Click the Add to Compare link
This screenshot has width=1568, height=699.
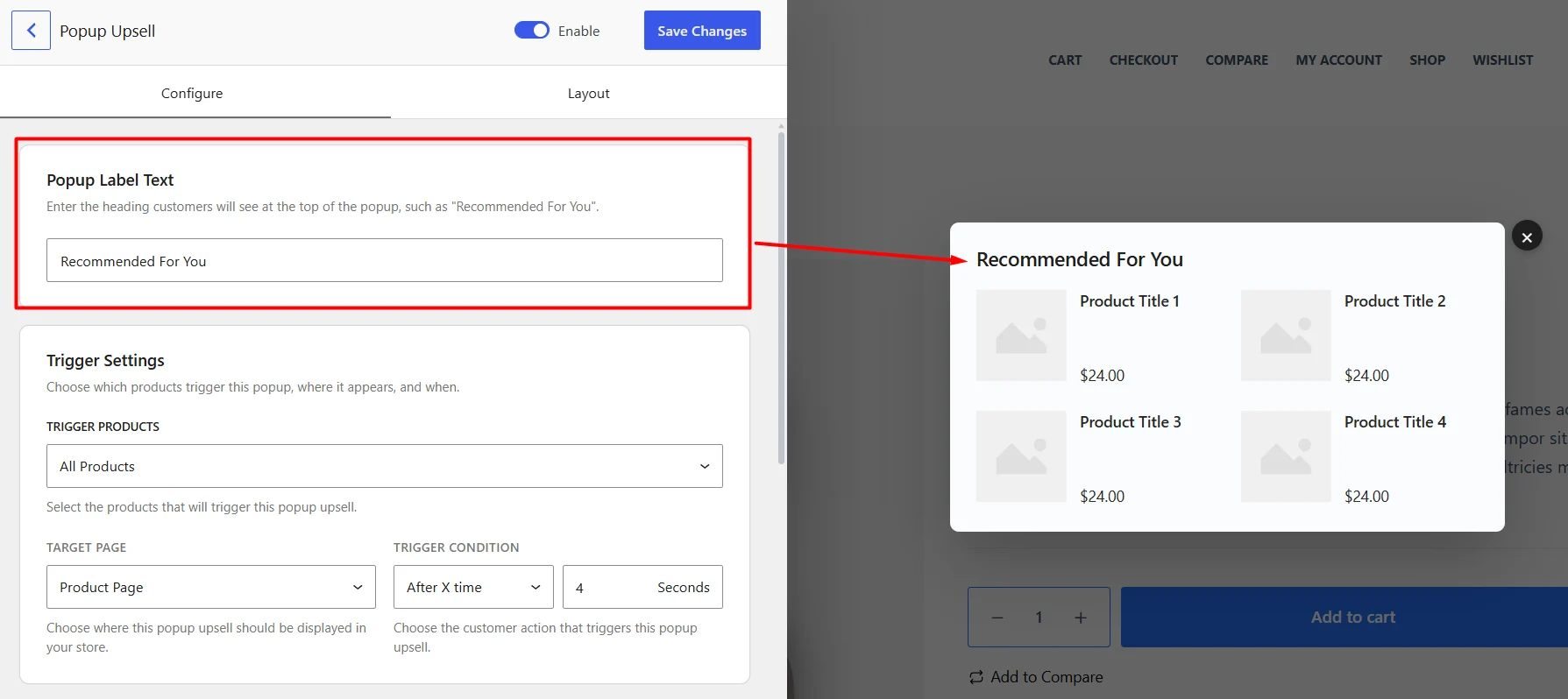[1047, 677]
